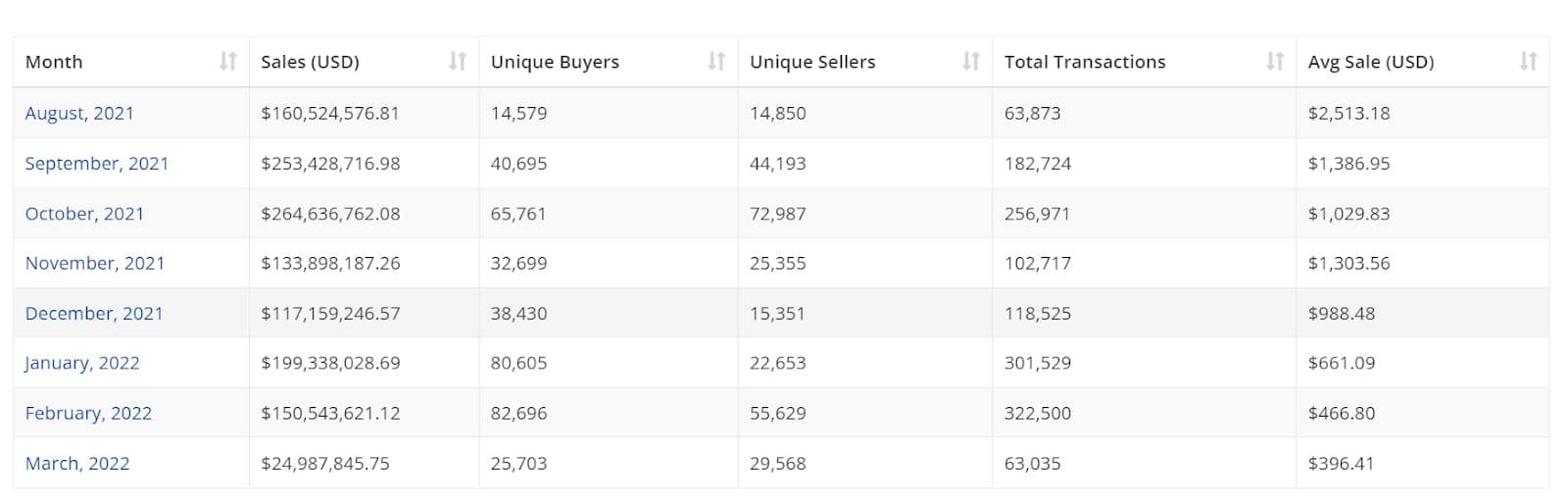Image resolution: width=1568 pixels, height=503 pixels.
Task: Sort by Total Transactions arrows icon
Action: [x=1275, y=62]
